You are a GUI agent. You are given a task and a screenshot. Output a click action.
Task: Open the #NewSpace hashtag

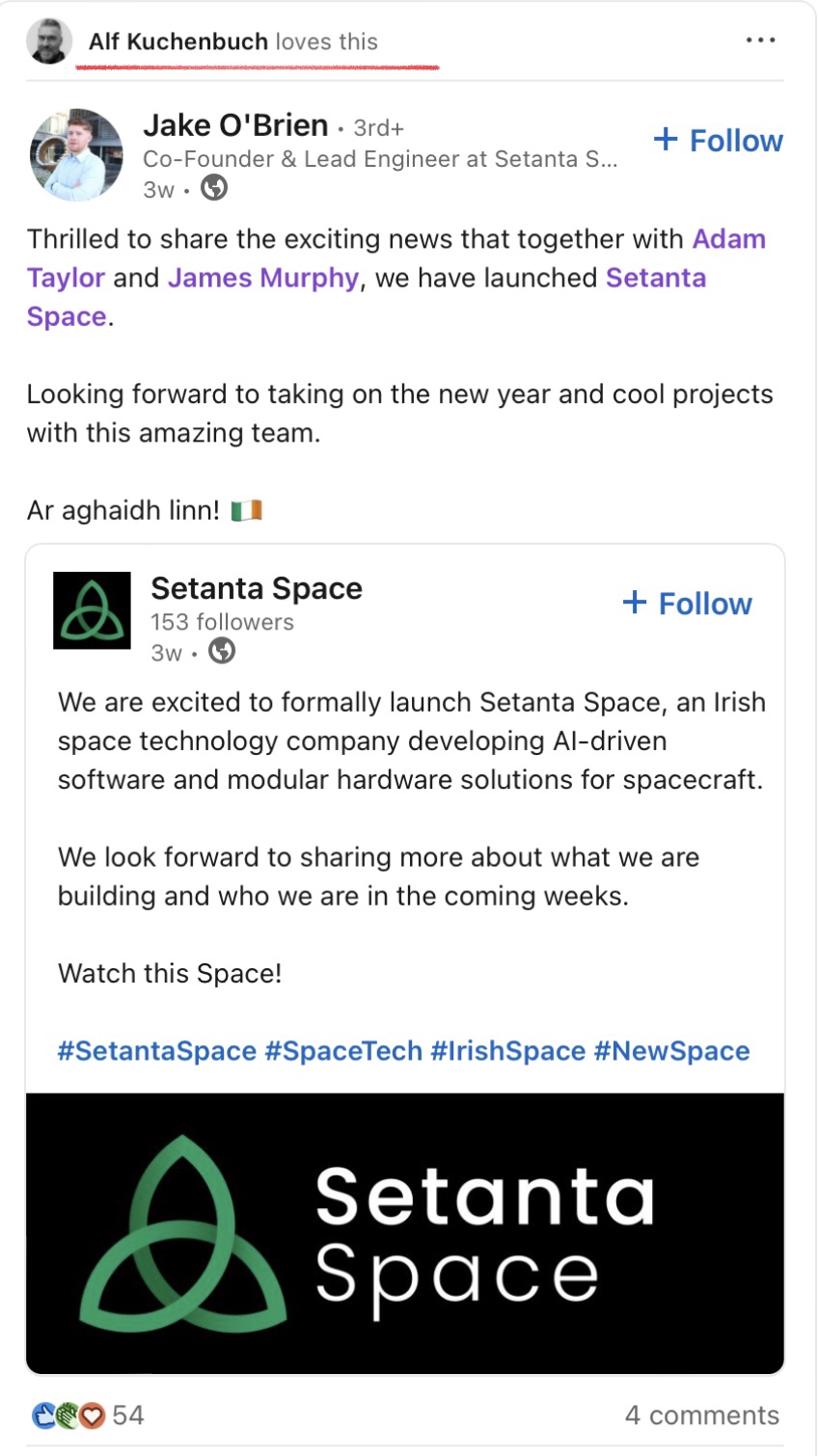pyautogui.click(x=671, y=1051)
